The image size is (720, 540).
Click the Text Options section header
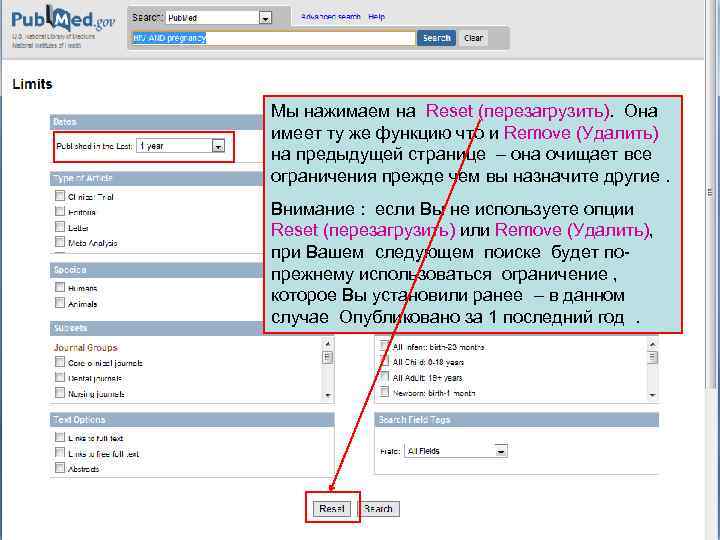click(x=192, y=420)
